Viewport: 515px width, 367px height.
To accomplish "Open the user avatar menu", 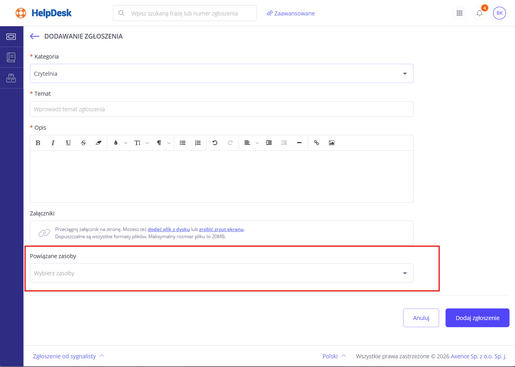I will (499, 13).
